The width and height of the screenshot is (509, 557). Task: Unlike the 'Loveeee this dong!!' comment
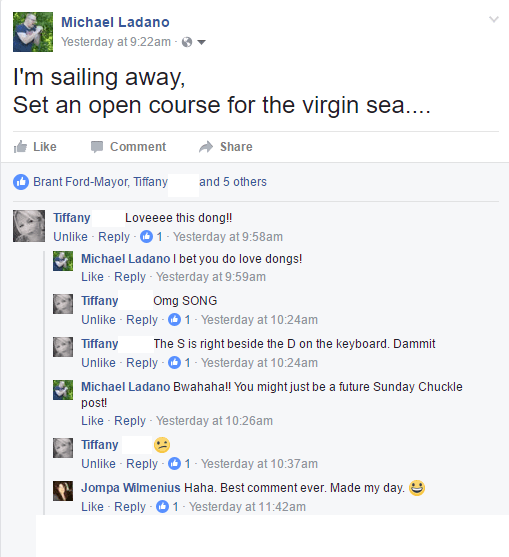tap(70, 237)
